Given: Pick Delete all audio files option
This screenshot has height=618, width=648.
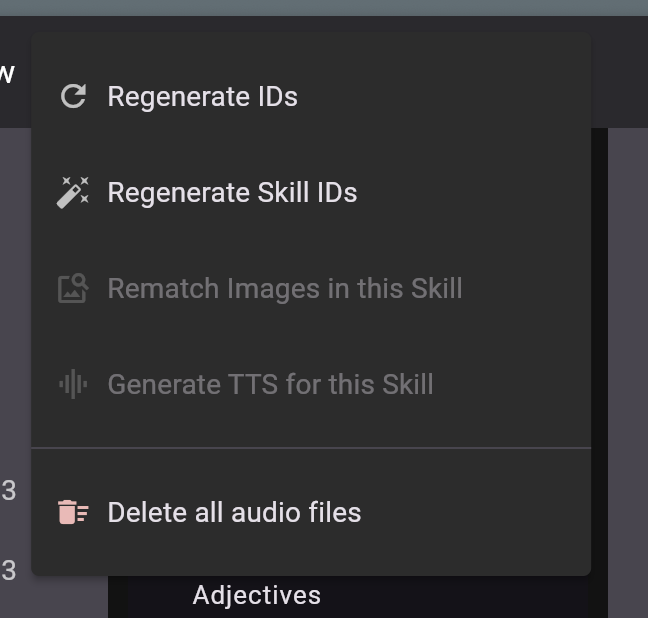Looking at the screenshot, I should [234, 512].
